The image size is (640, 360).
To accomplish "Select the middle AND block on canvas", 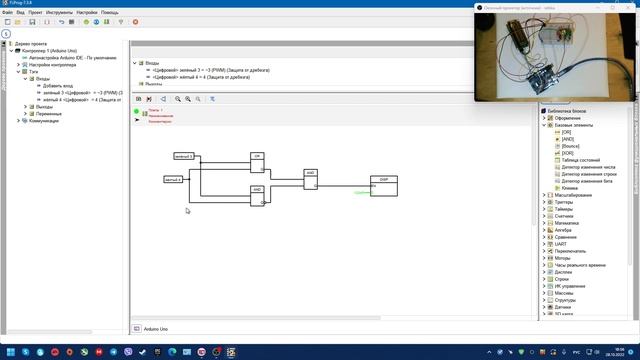I will click(x=311, y=179).
